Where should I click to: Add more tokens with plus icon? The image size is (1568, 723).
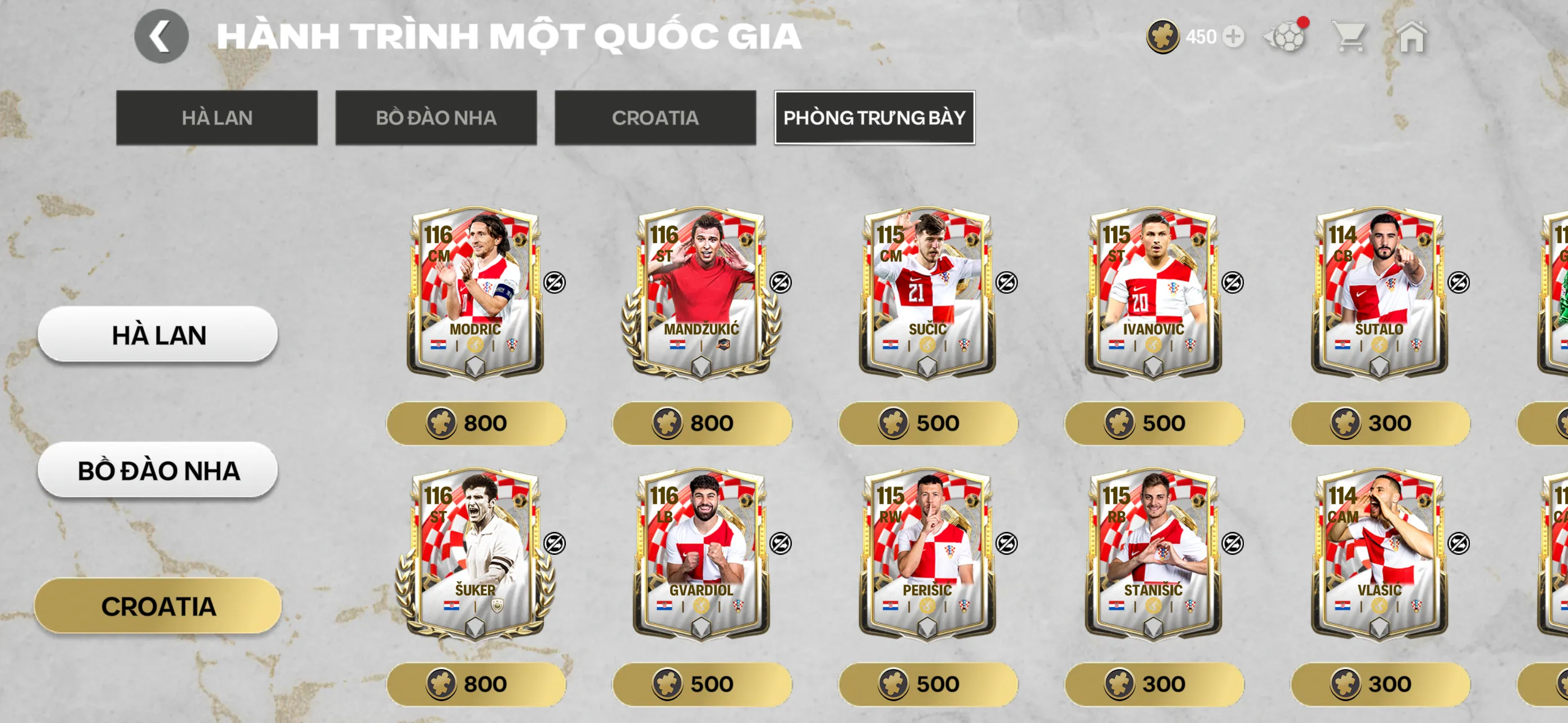pos(1233,37)
